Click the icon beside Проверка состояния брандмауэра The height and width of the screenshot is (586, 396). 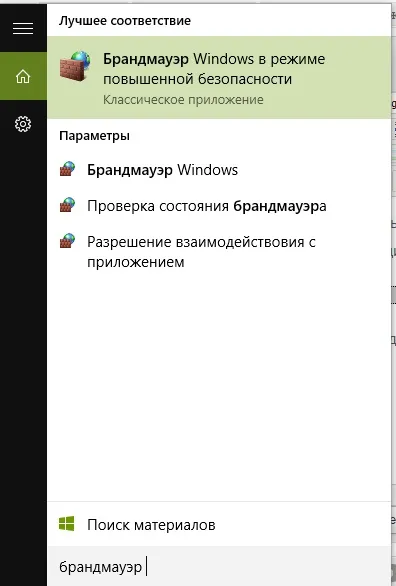tap(68, 205)
